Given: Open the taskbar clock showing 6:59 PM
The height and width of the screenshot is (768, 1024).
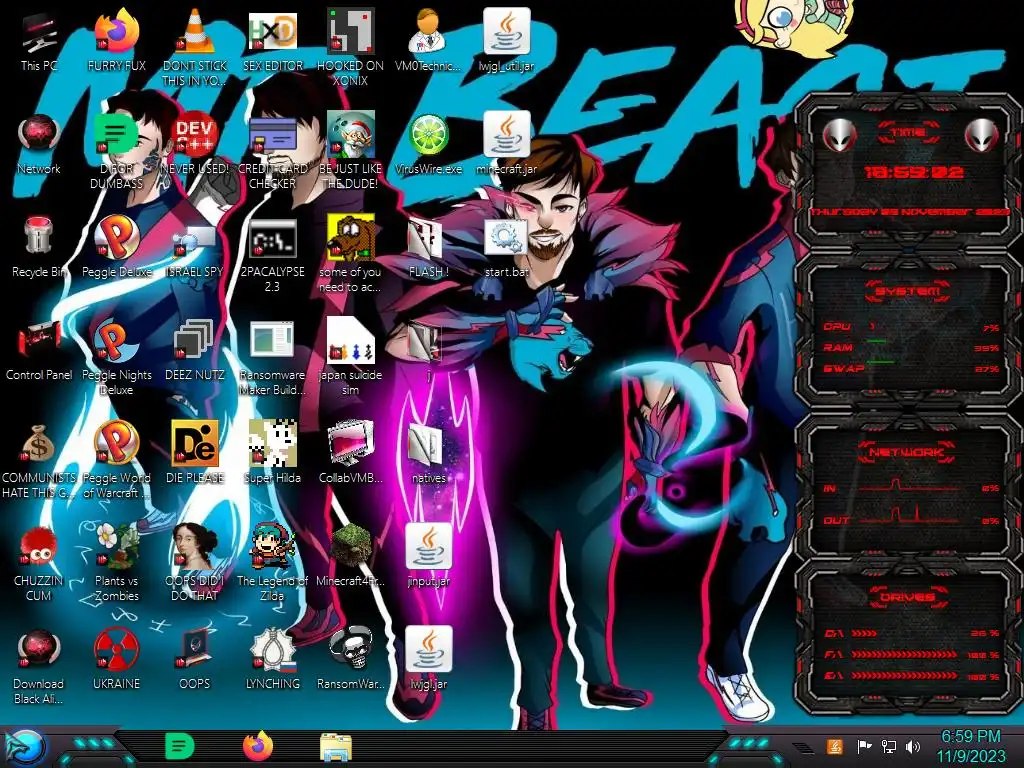Looking at the screenshot, I should [971, 746].
